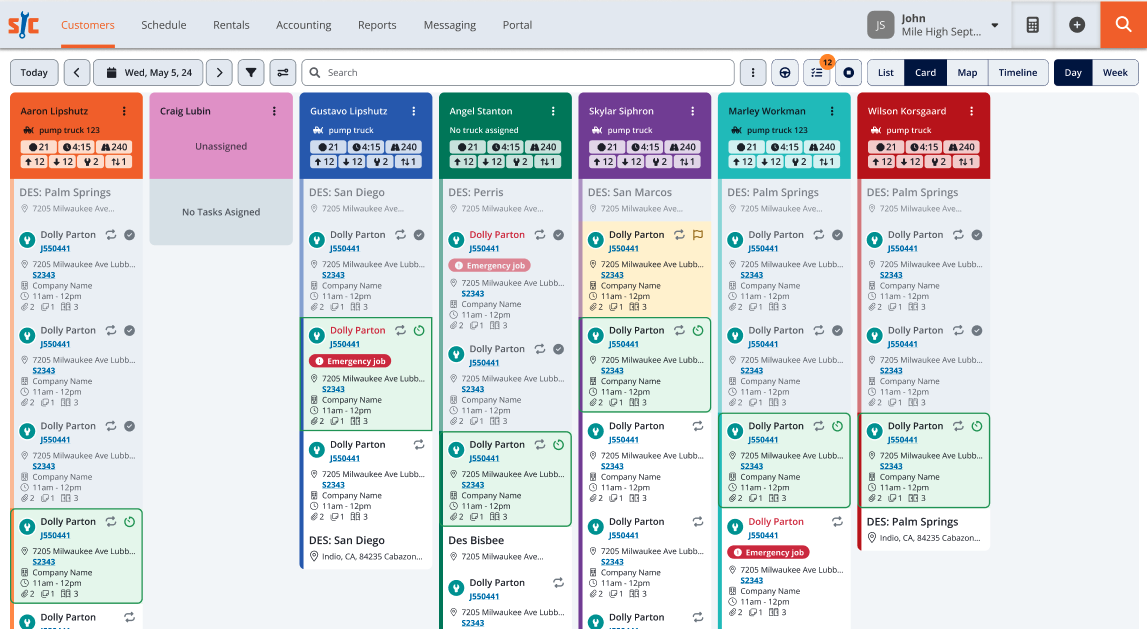Open the sliders display settings button
This screenshot has height=629, width=1147.
(x=282, y=72)
